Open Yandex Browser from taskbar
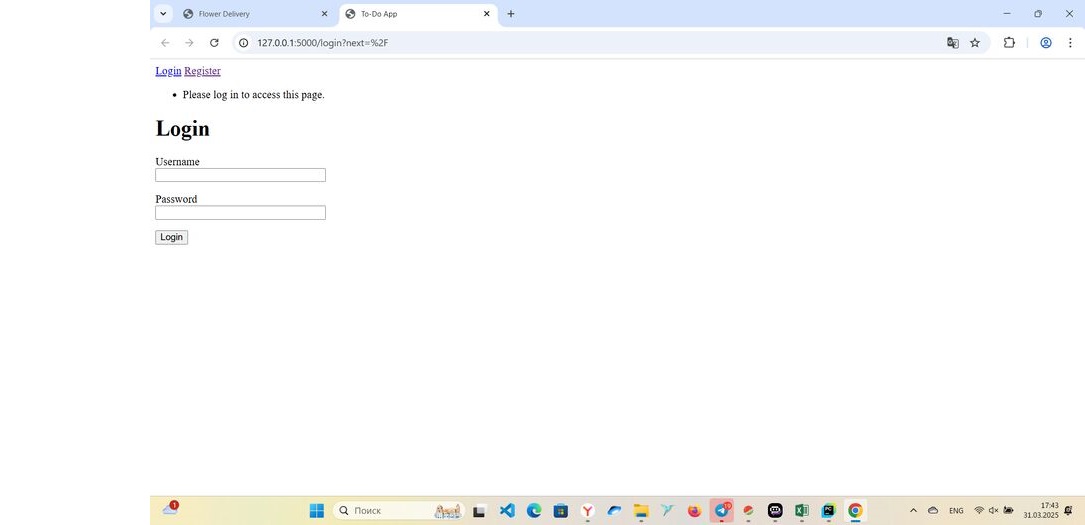This screenshot has width=1085, height=525. 587,511
